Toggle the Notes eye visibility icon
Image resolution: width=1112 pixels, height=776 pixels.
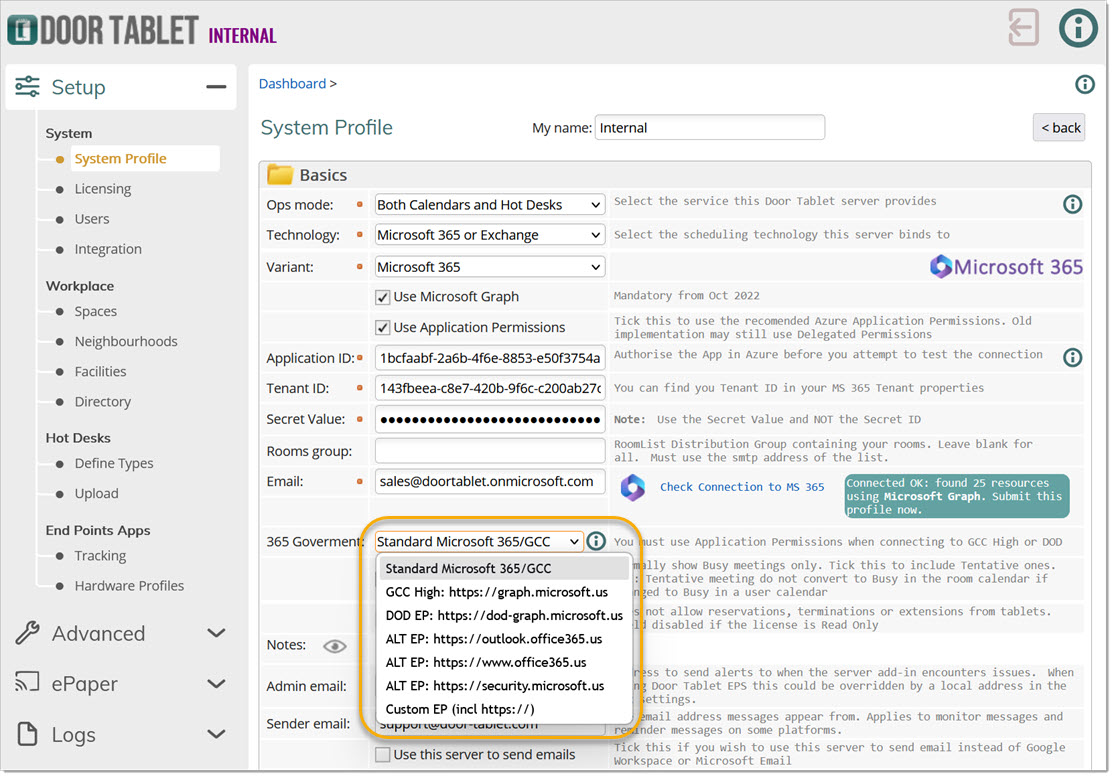tap(335, 645)
